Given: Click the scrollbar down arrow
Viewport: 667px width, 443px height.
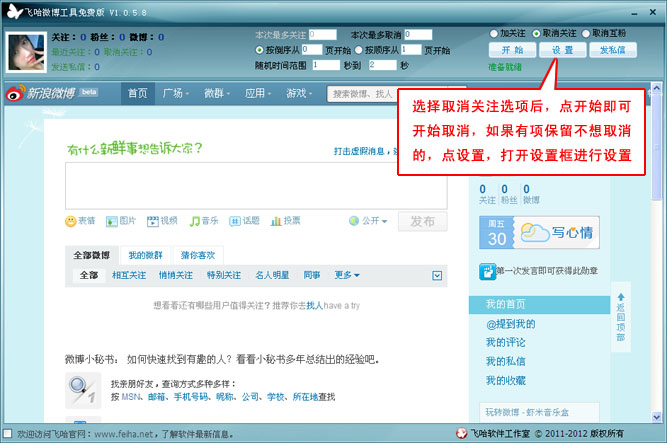Looking at the screenshot, I should [656, 417].
